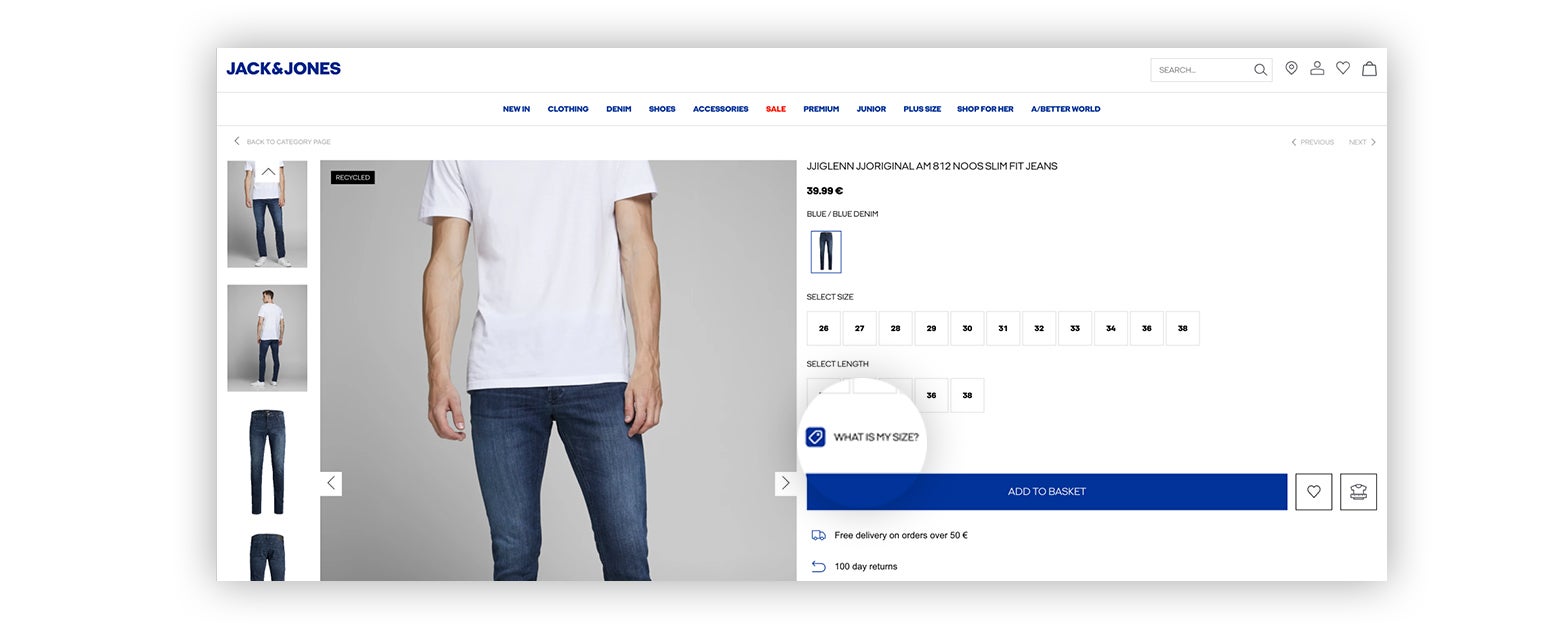
Task: Click the What Is My Size tag icon
Action: click(815, 437)
